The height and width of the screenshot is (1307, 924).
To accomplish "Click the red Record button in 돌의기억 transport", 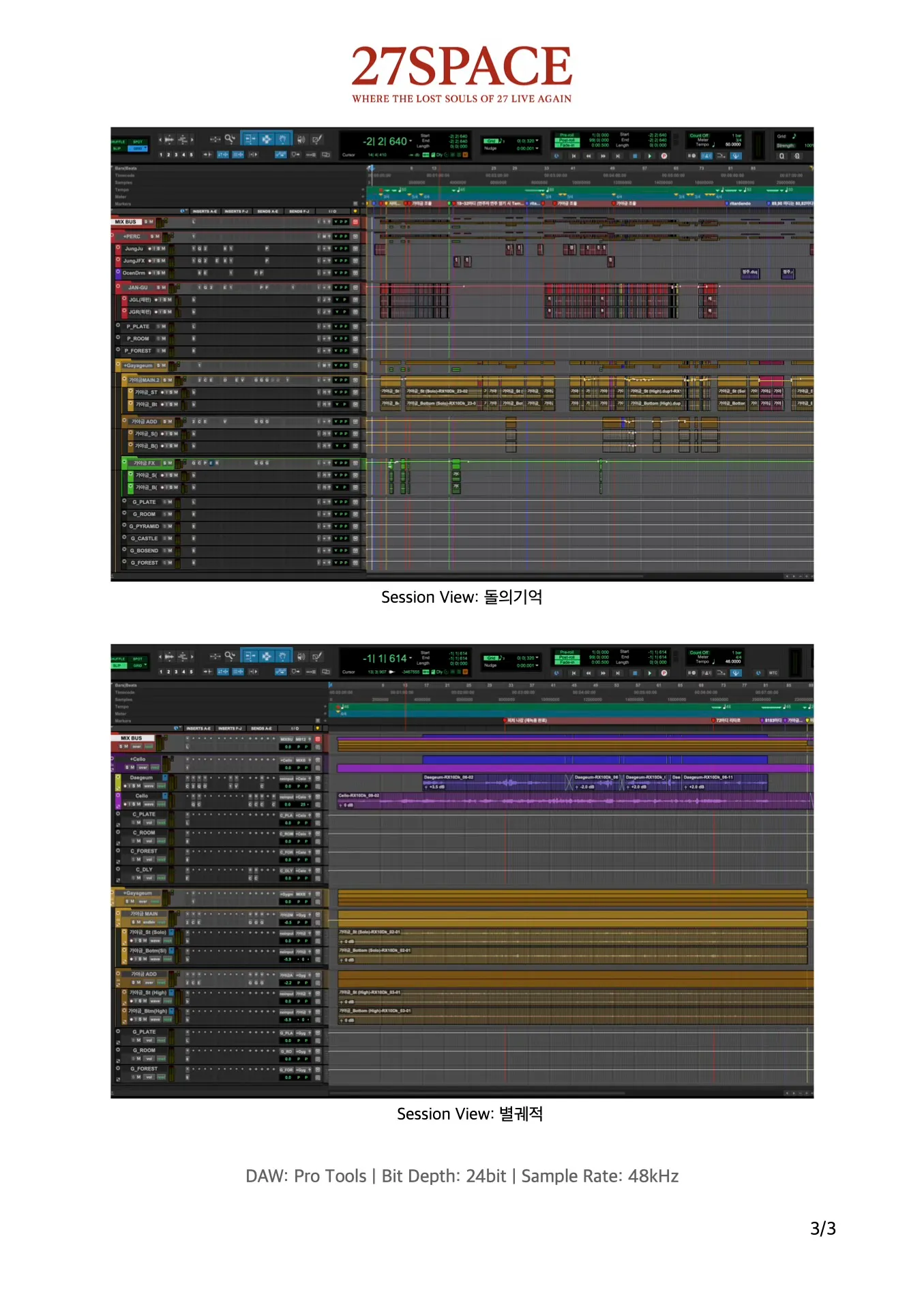I will (x=664, y=156).
